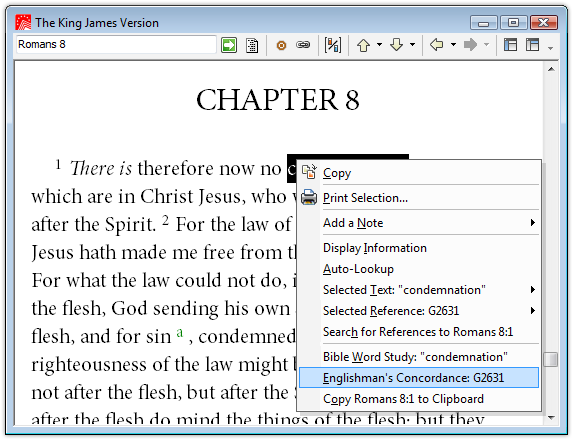Expand the Add a Note submenu arrow
573x440 pixels.
coord(533,223)
